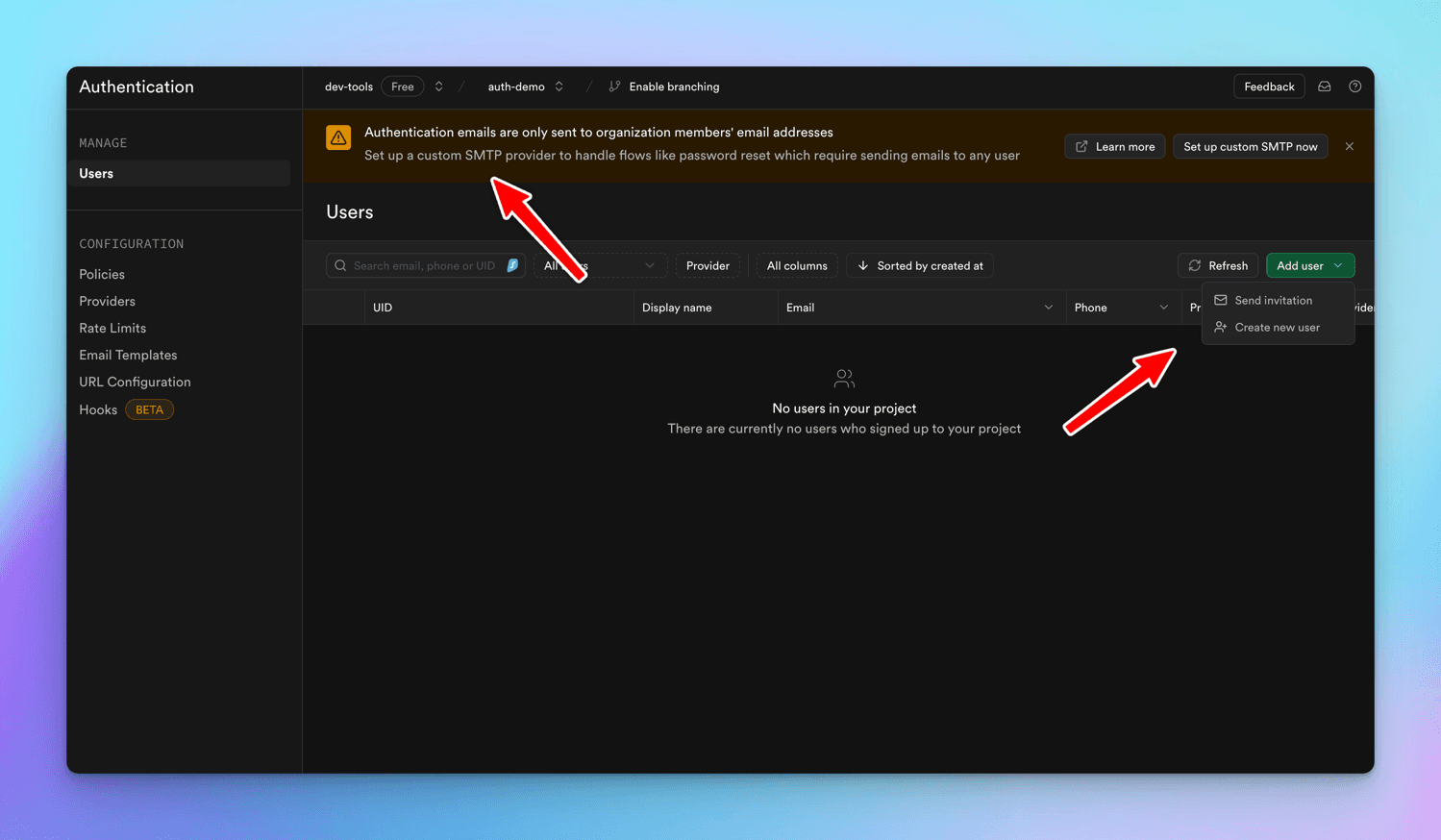Click the external link icon in Learn more
Image resolution: width=1441 pixels, height=840 pixels.
(1081, 146)
